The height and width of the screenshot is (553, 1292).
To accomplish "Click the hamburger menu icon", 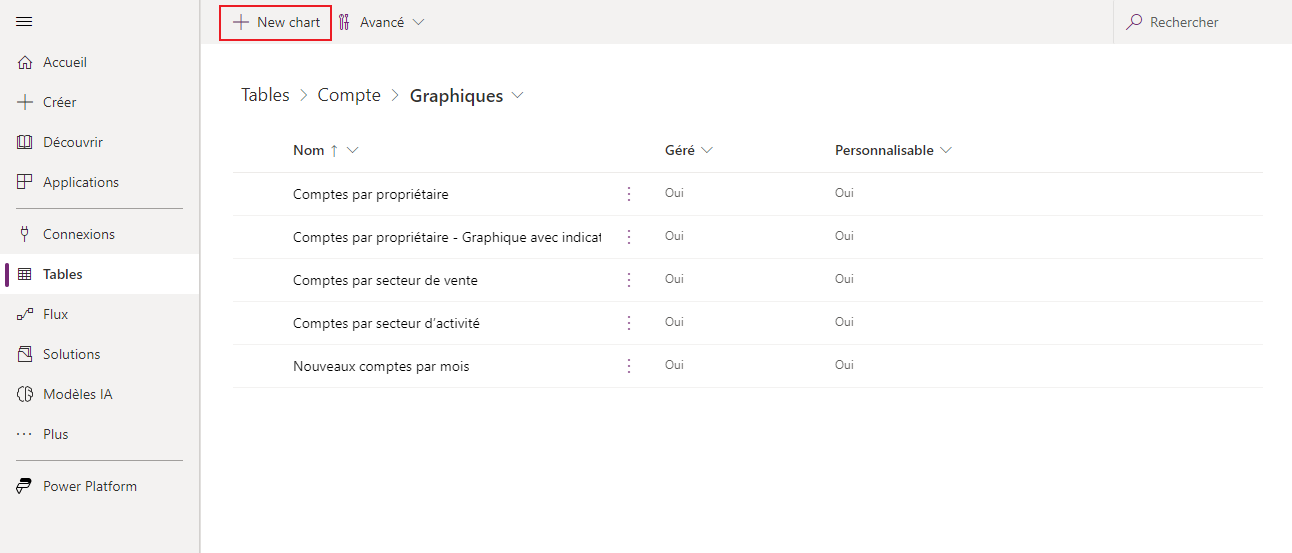I will [x=25, y=22].
